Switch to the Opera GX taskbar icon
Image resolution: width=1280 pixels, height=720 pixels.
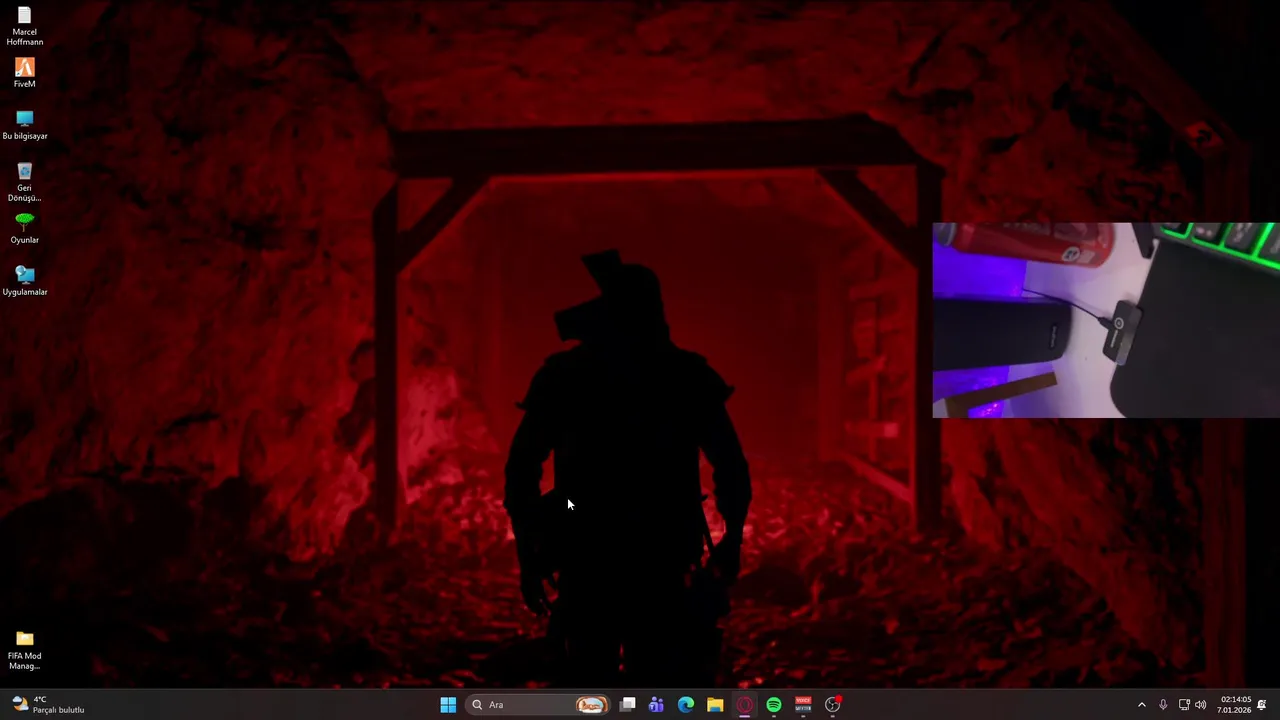744,705
